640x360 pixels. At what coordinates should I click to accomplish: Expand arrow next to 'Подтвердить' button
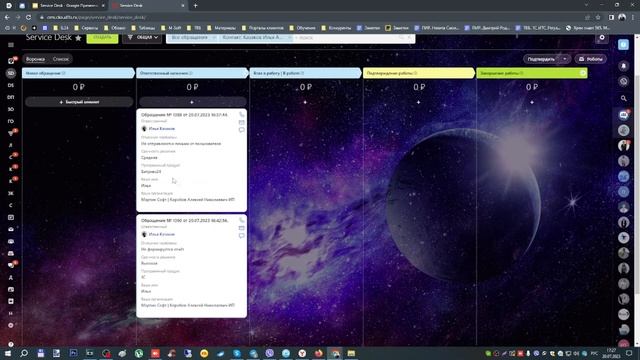pyautogui.click(x=565, y=59)
